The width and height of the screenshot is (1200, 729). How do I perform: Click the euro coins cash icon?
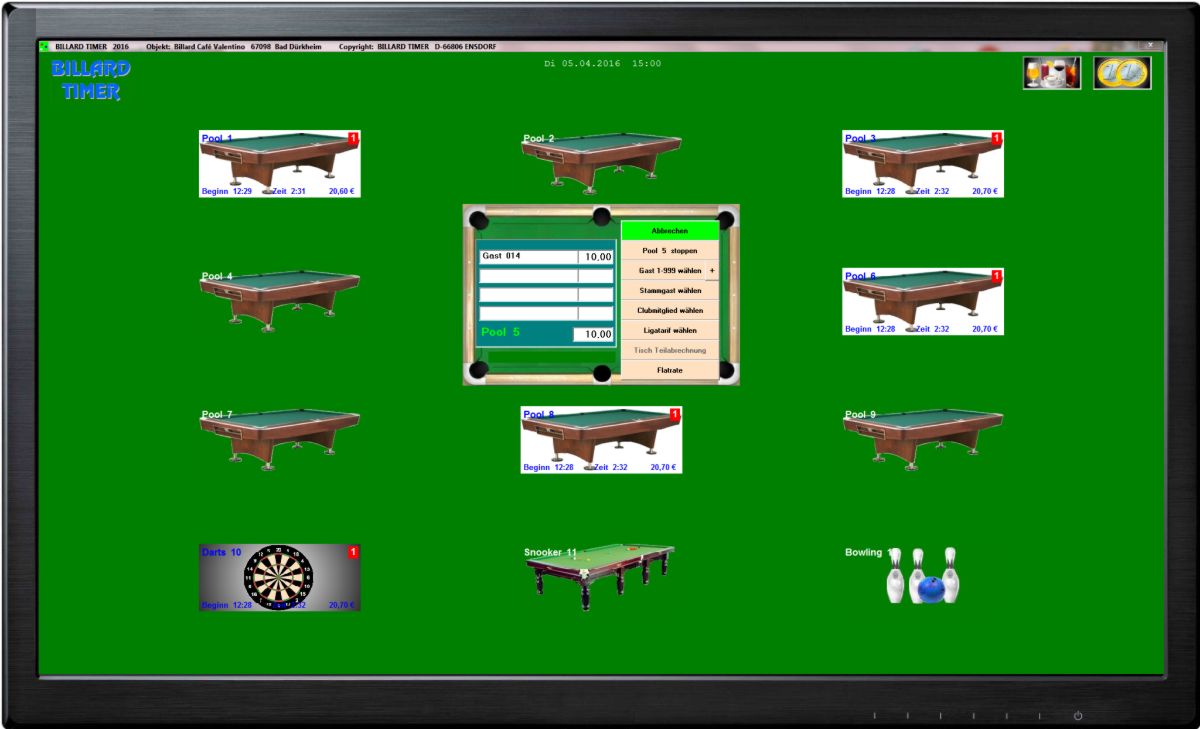(1122, 73)
